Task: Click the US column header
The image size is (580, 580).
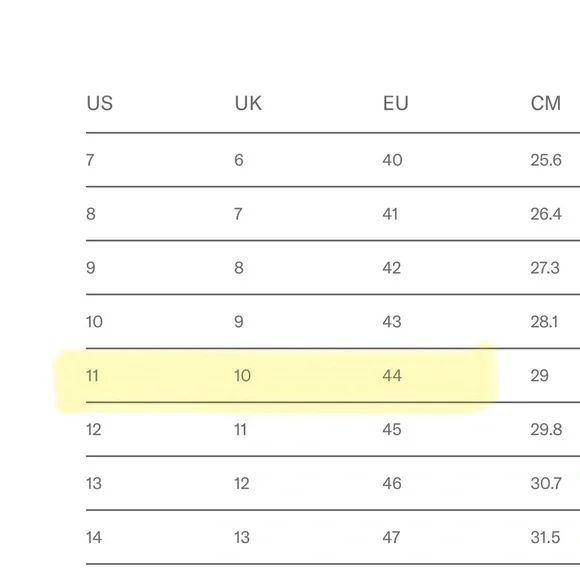Action: point(100,103)
